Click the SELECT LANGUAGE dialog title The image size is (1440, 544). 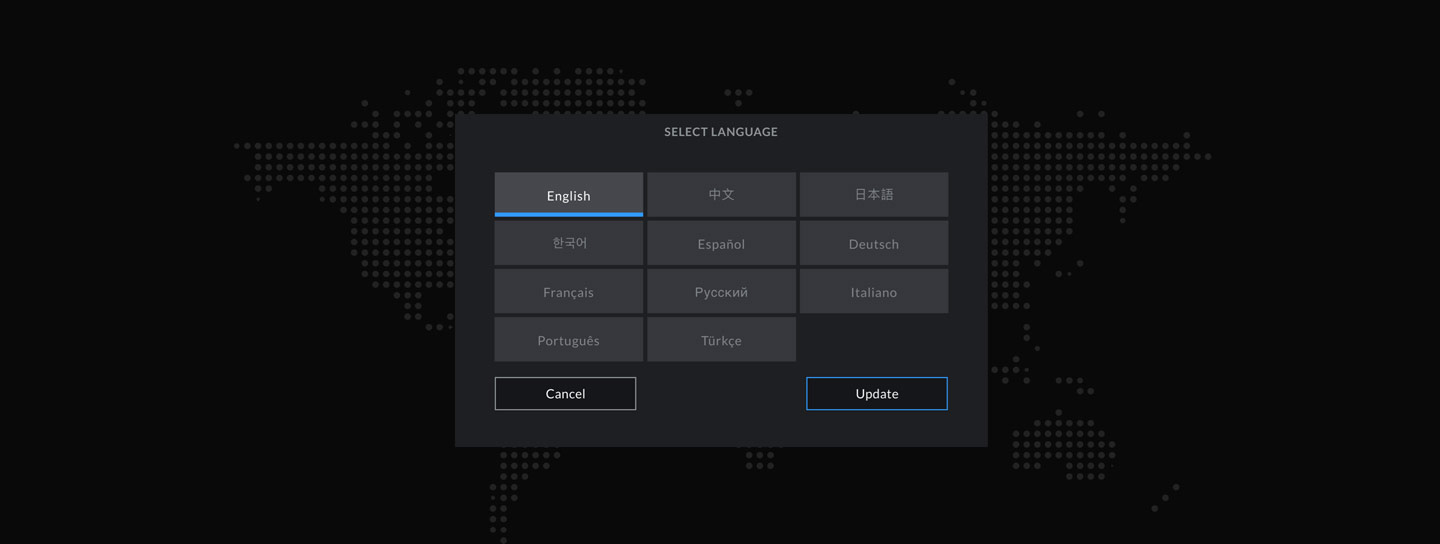[720, 132]
